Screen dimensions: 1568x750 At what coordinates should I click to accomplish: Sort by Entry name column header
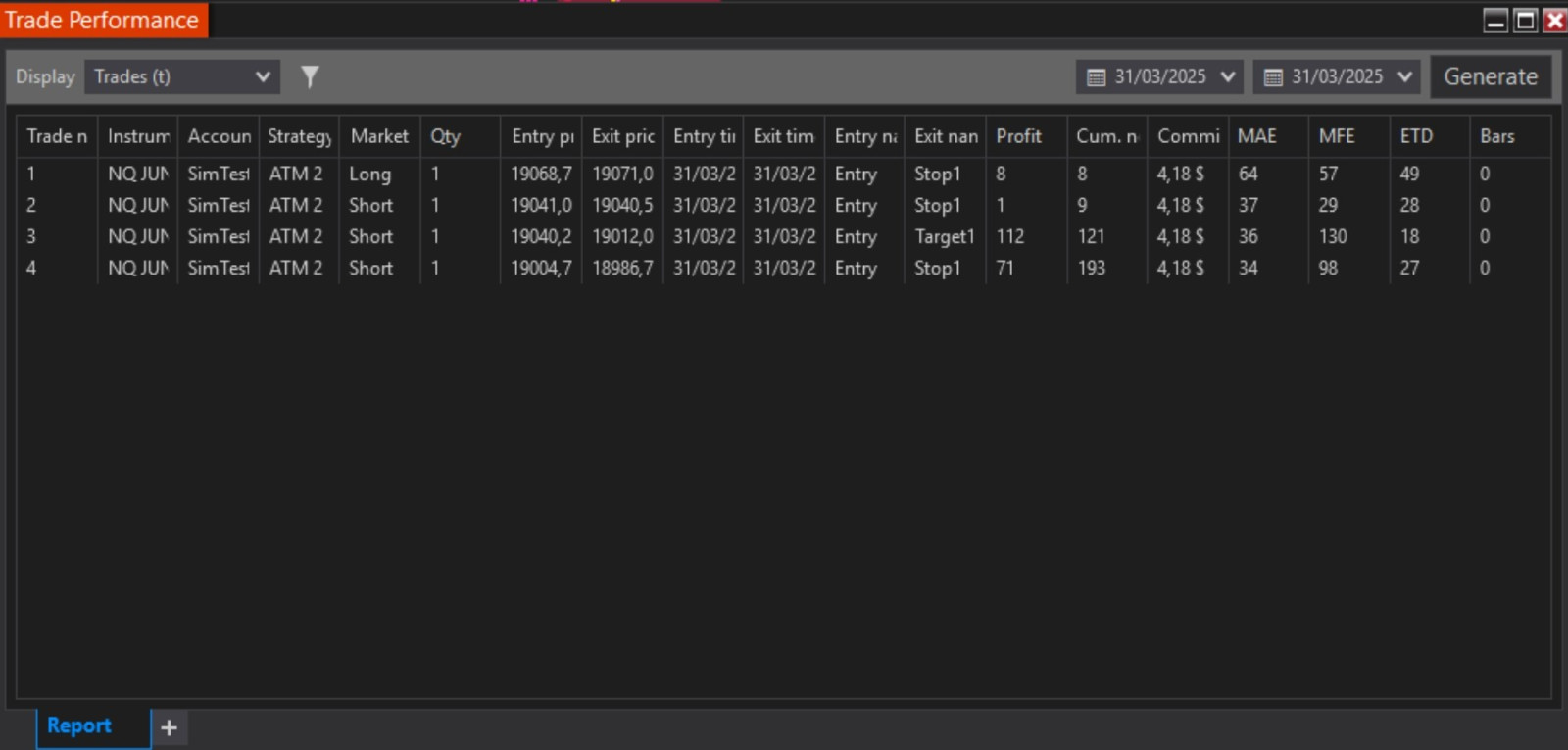pyautogui.click(x=864, y=136)
